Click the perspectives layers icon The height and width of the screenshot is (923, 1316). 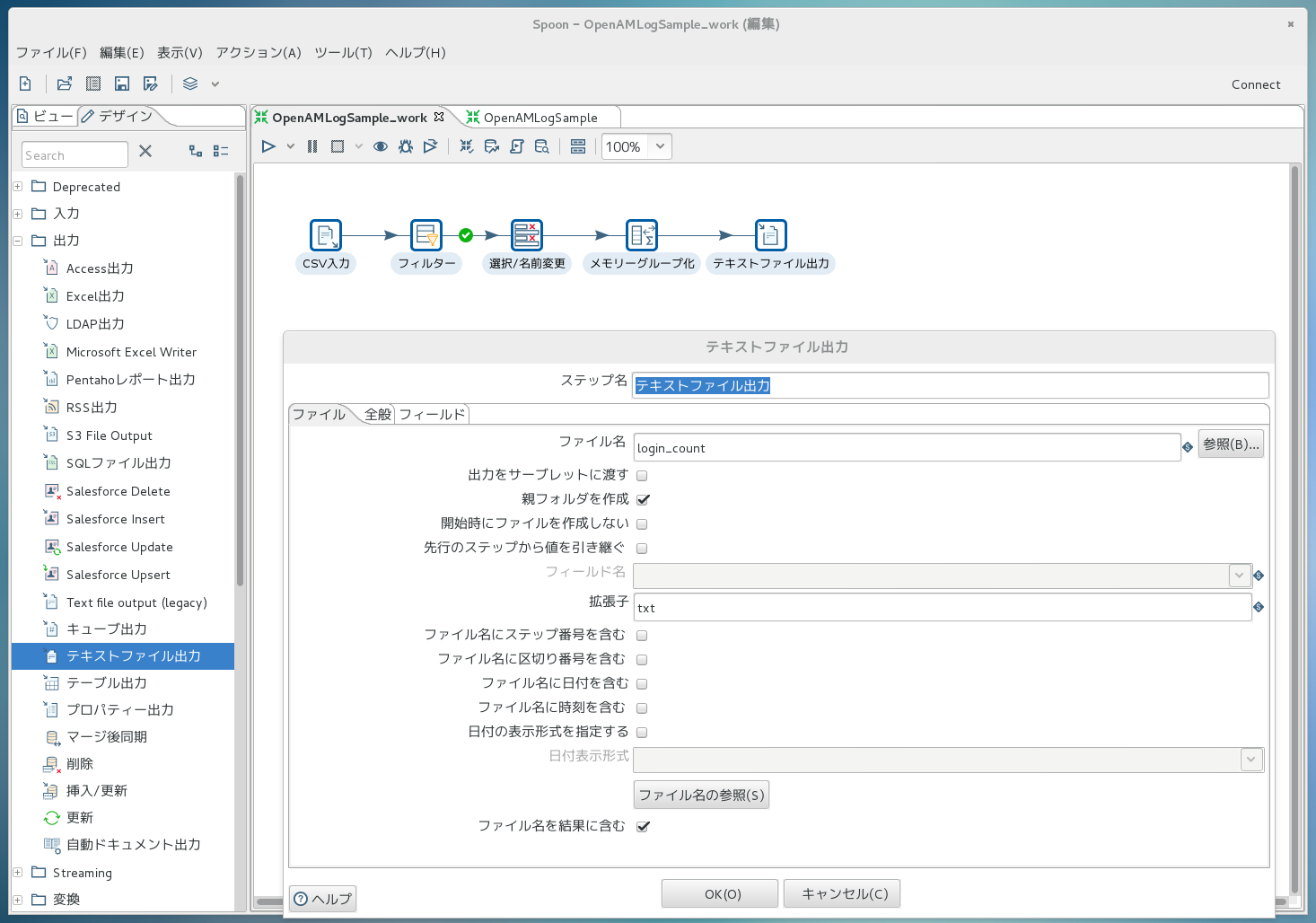(190, 84)
